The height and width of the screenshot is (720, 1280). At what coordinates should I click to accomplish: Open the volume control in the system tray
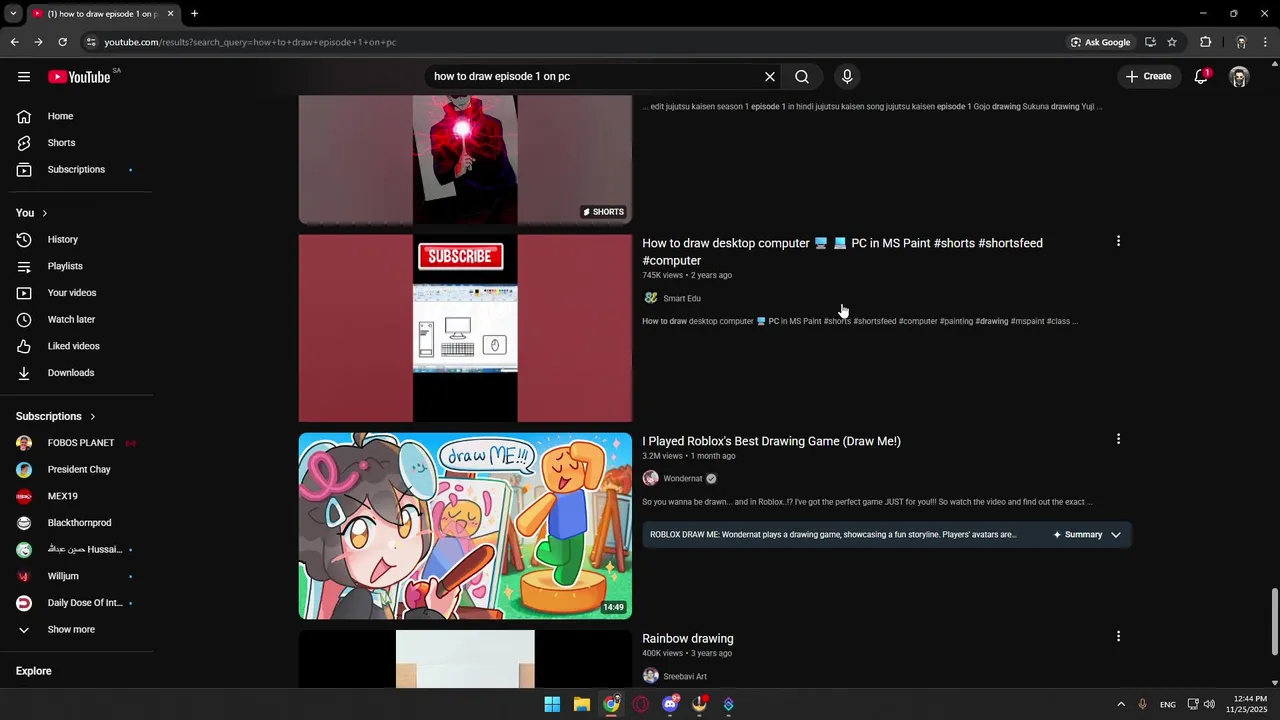(1209, 704)
